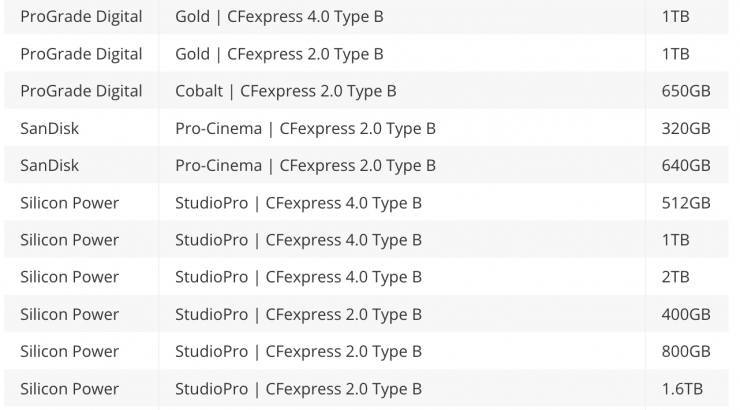The height and width of the screenshot is (410, 740).
Task: Click StudioPro CFexpress 2.0 in 1.6TB row
Action: 298,388
